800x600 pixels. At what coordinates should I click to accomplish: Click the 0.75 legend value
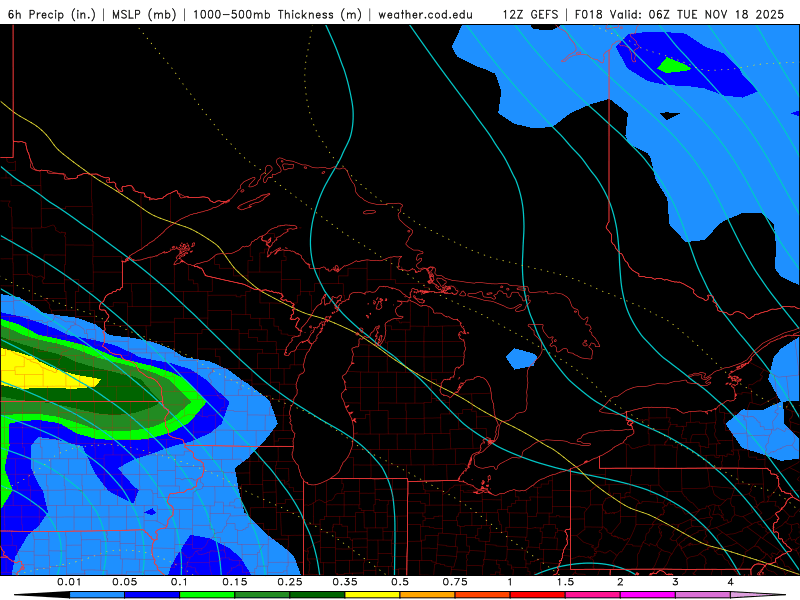pyautogui.click(x=455, y=582)
